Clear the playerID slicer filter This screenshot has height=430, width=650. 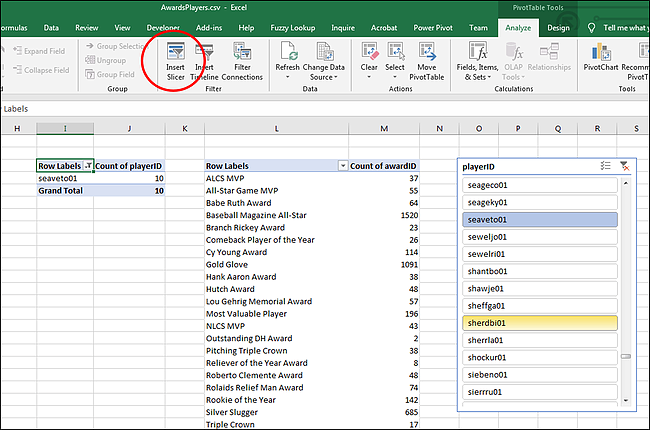(625, 166)
